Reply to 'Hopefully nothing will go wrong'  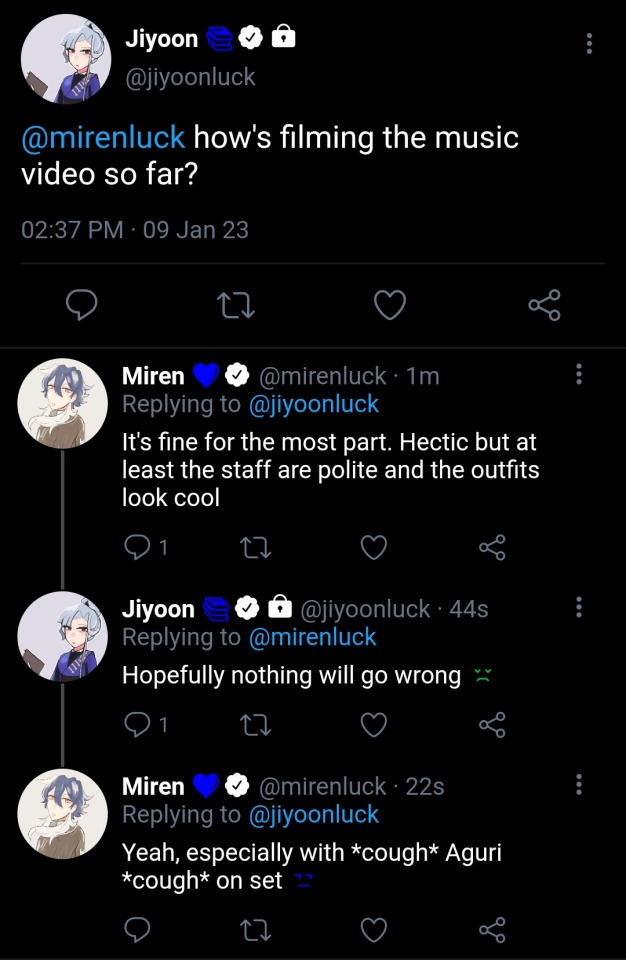click(135, 724)
